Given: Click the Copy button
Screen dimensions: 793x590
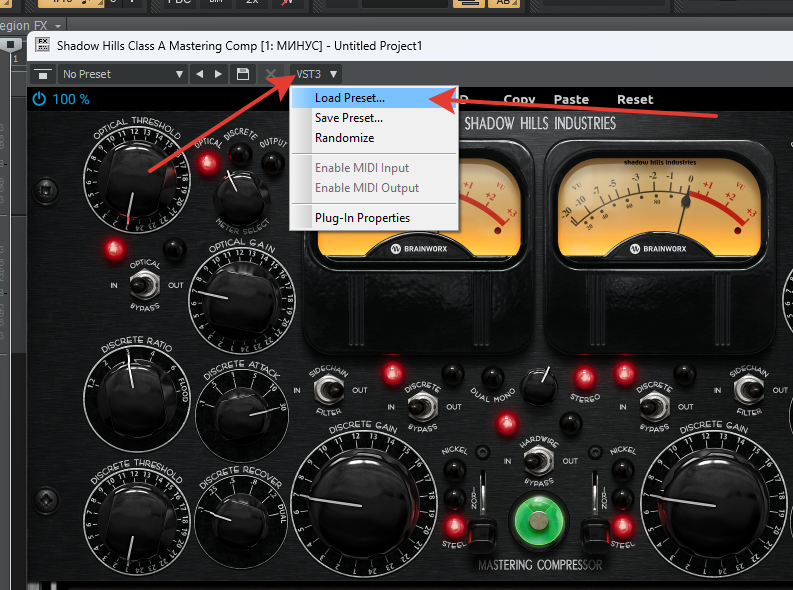Looking at the screenshot, I should click(x=519, y=100).
